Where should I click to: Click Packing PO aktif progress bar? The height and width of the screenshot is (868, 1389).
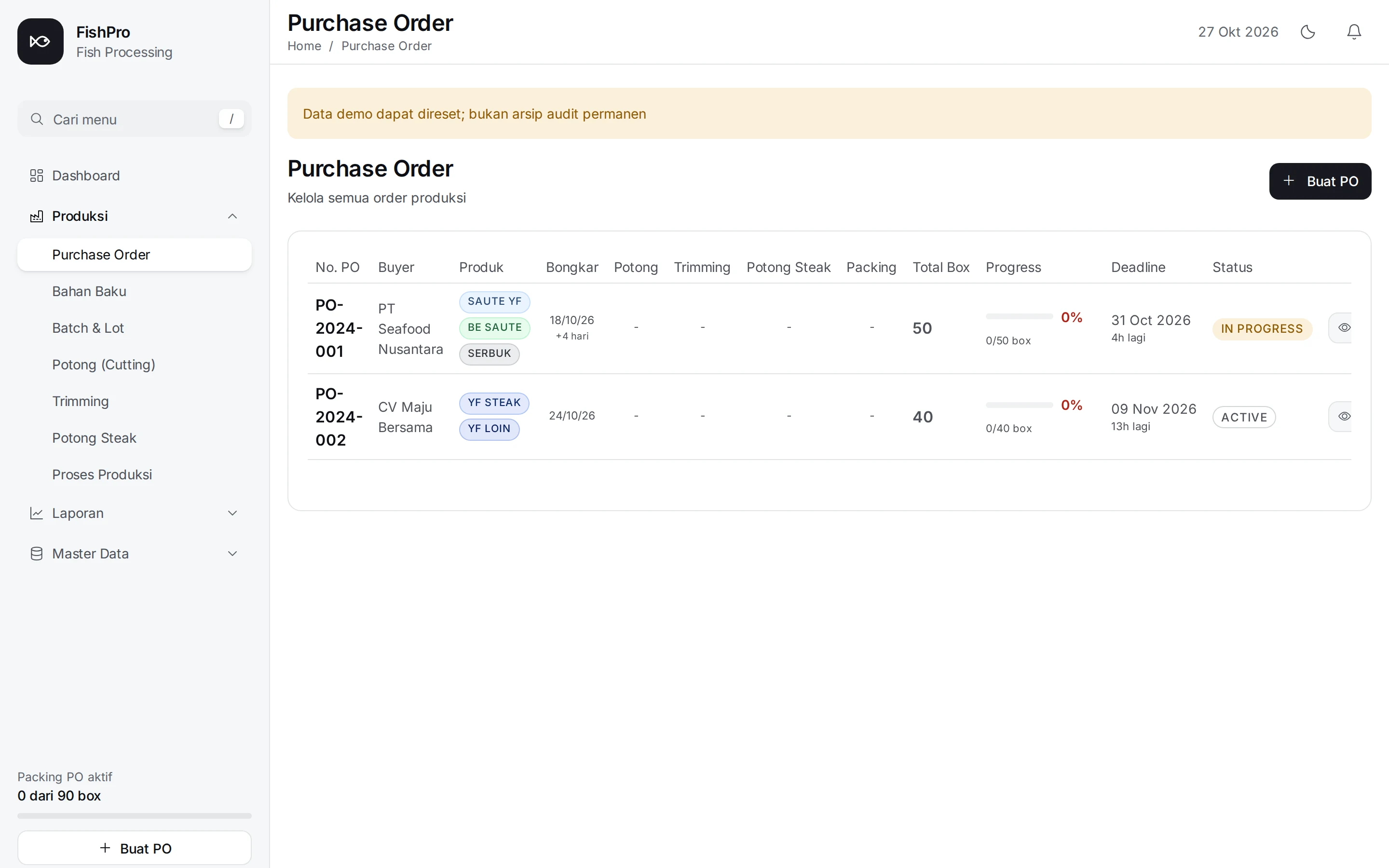click(x=134, y=816)
